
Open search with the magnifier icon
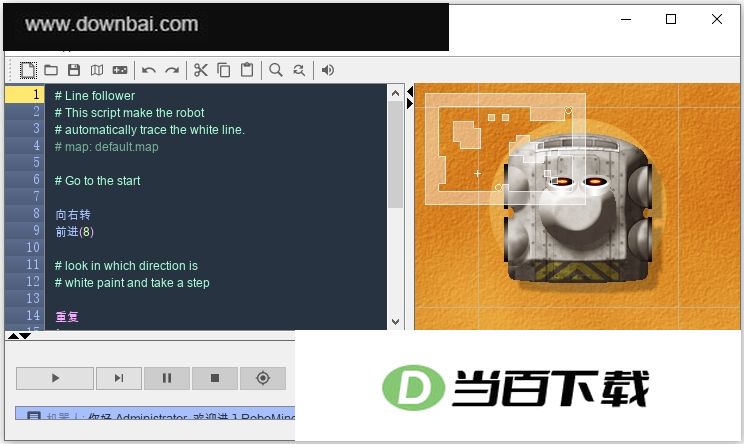tap(276, 70)
